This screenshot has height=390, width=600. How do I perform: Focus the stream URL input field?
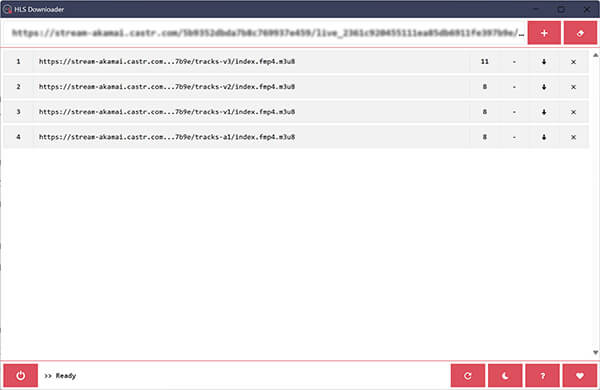point(265,33)
